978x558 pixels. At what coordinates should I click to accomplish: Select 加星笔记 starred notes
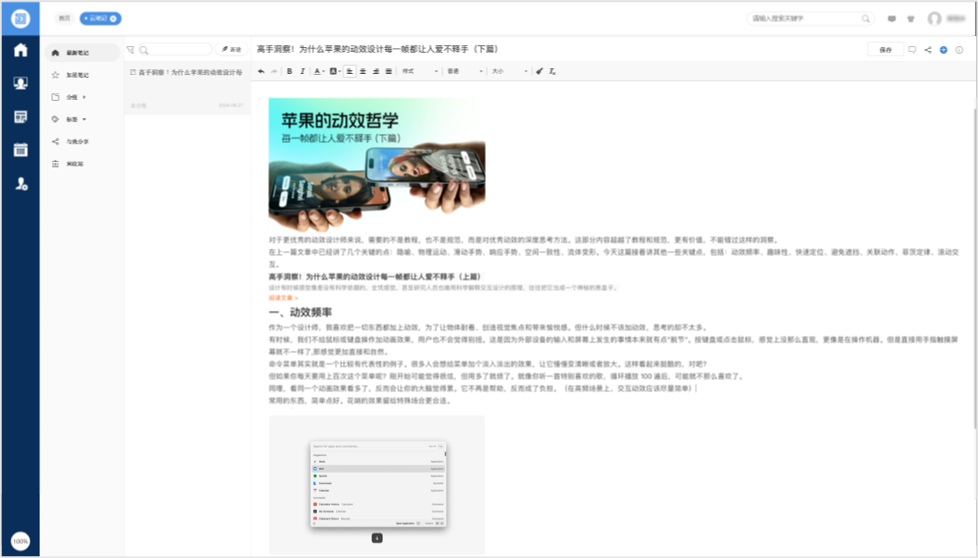[77, 75]
